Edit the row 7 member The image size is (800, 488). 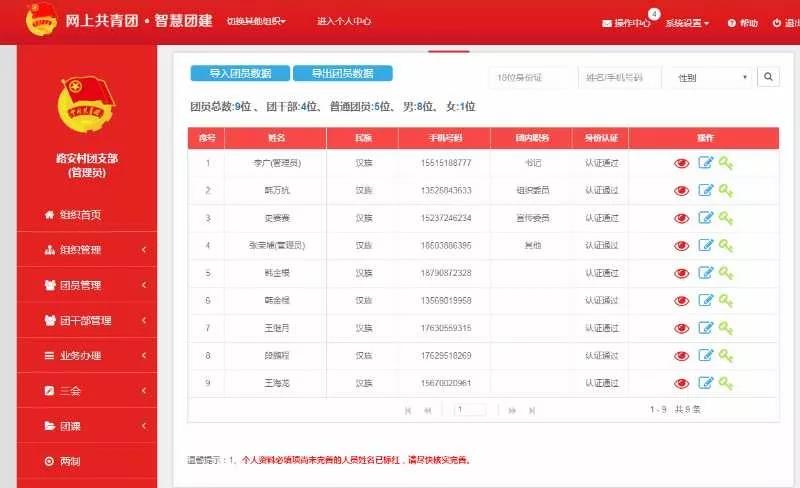click(x=706, y=328)
